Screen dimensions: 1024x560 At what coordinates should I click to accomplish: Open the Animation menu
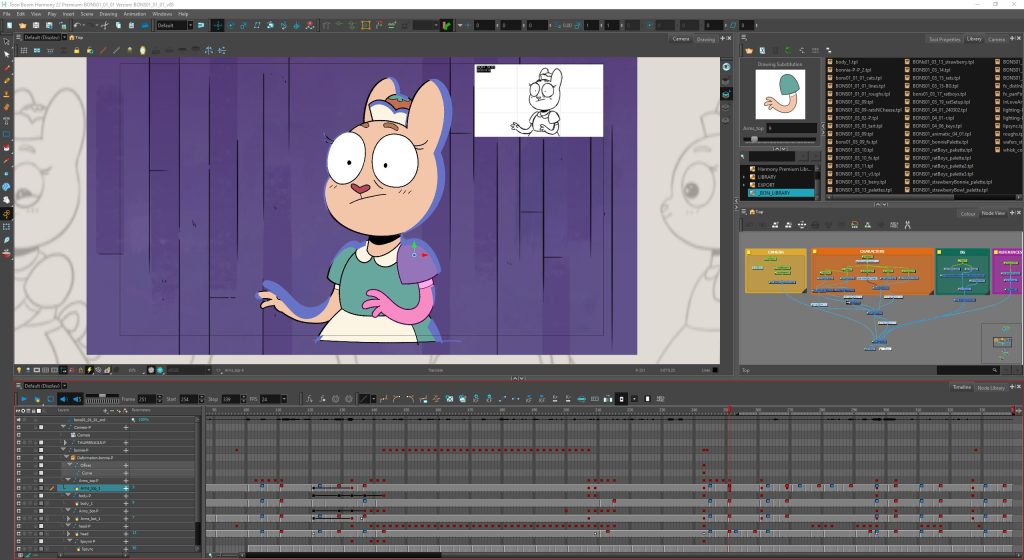[135, 14]
